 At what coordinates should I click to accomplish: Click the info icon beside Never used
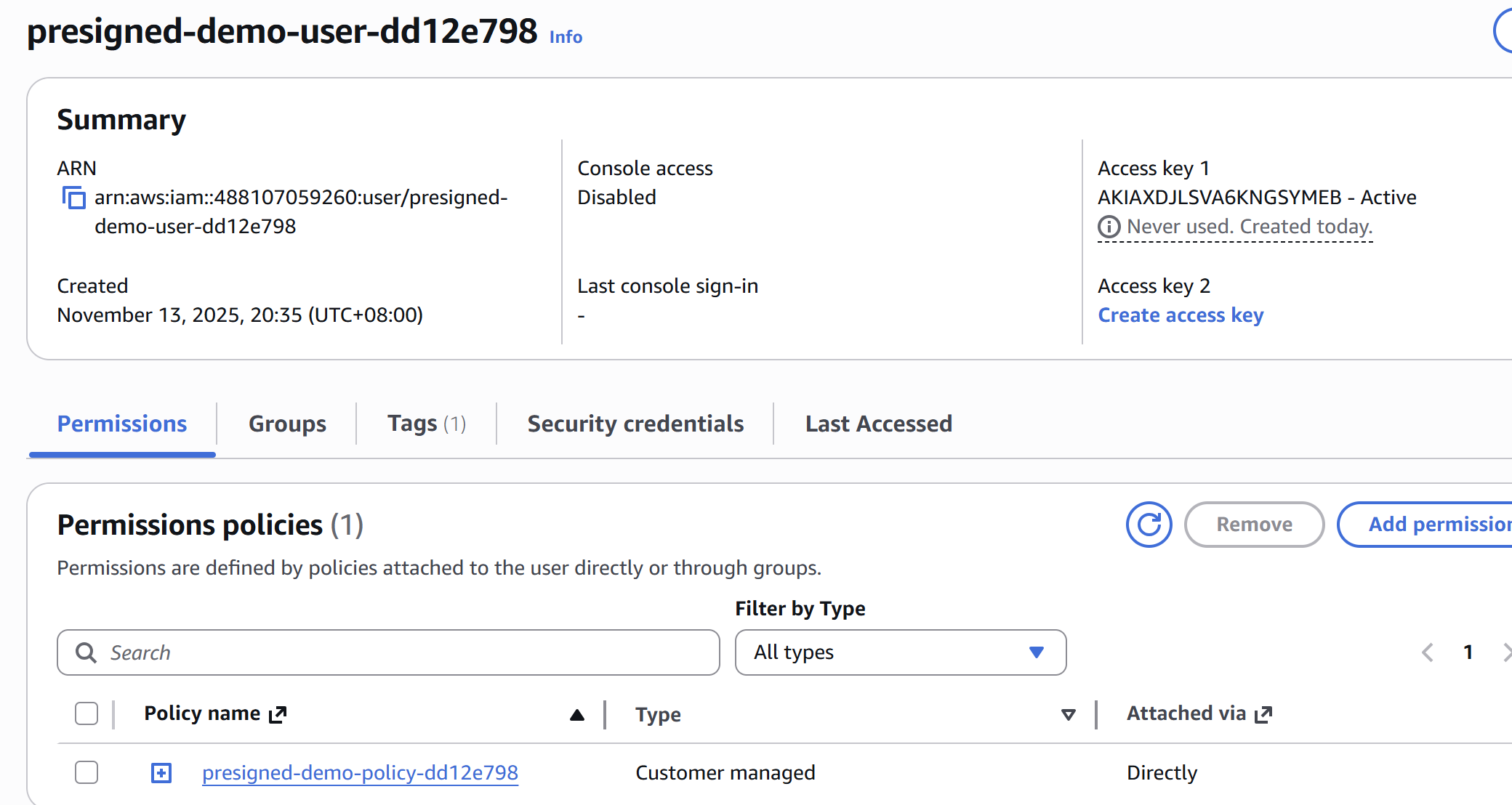click(1109, 227)
